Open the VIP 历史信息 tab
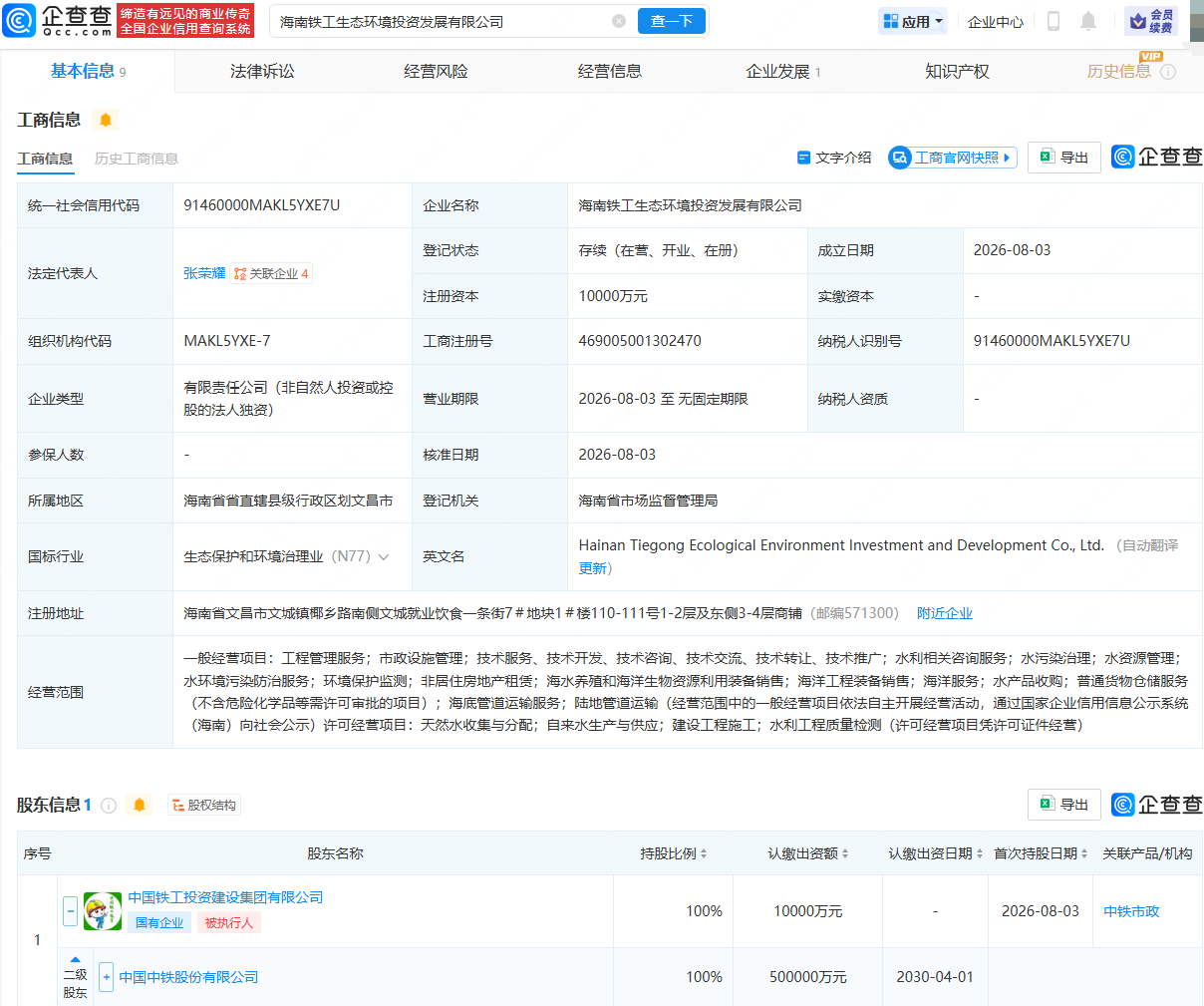 tap(1118, 71)
